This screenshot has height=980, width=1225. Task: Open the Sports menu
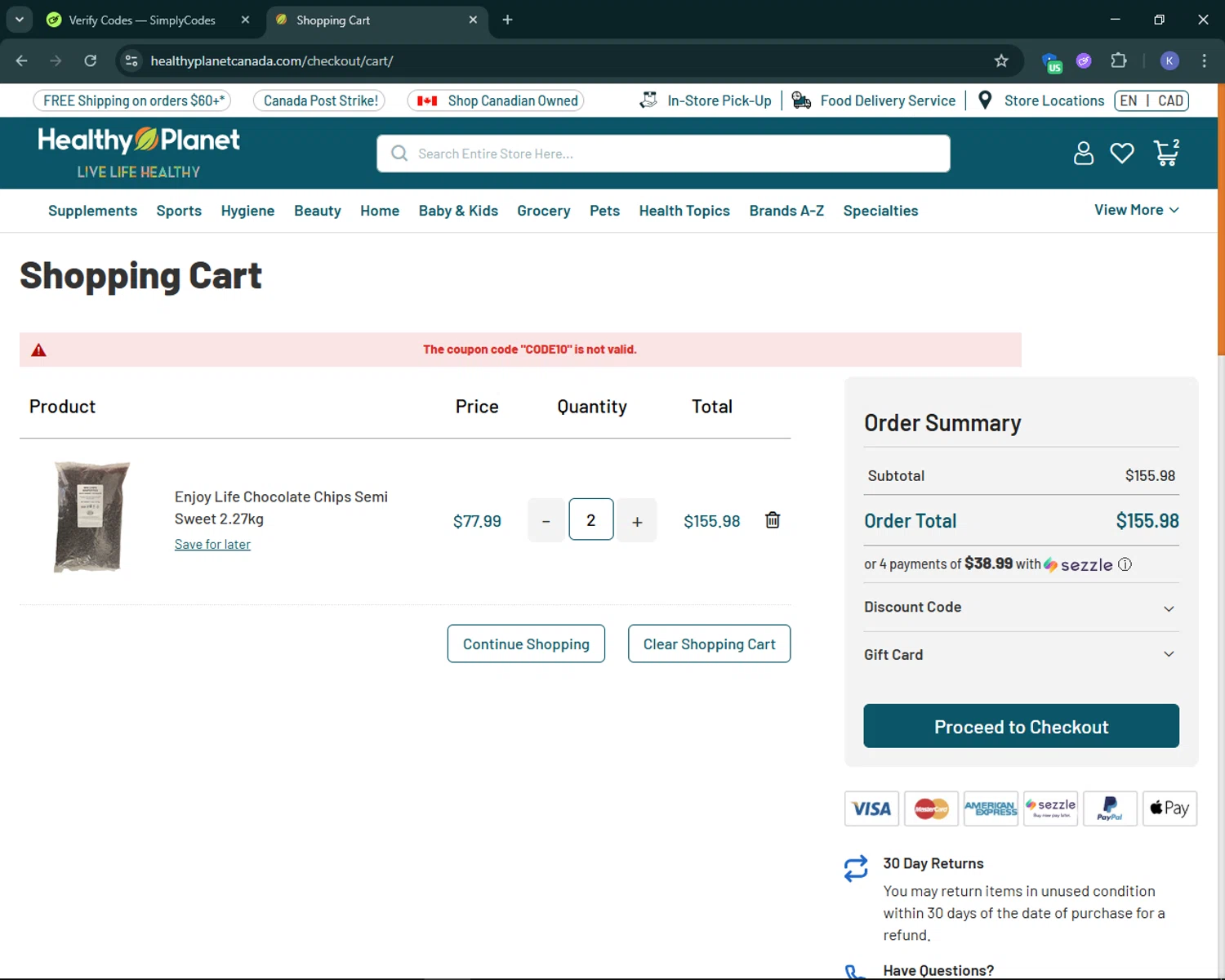(179, 211)
